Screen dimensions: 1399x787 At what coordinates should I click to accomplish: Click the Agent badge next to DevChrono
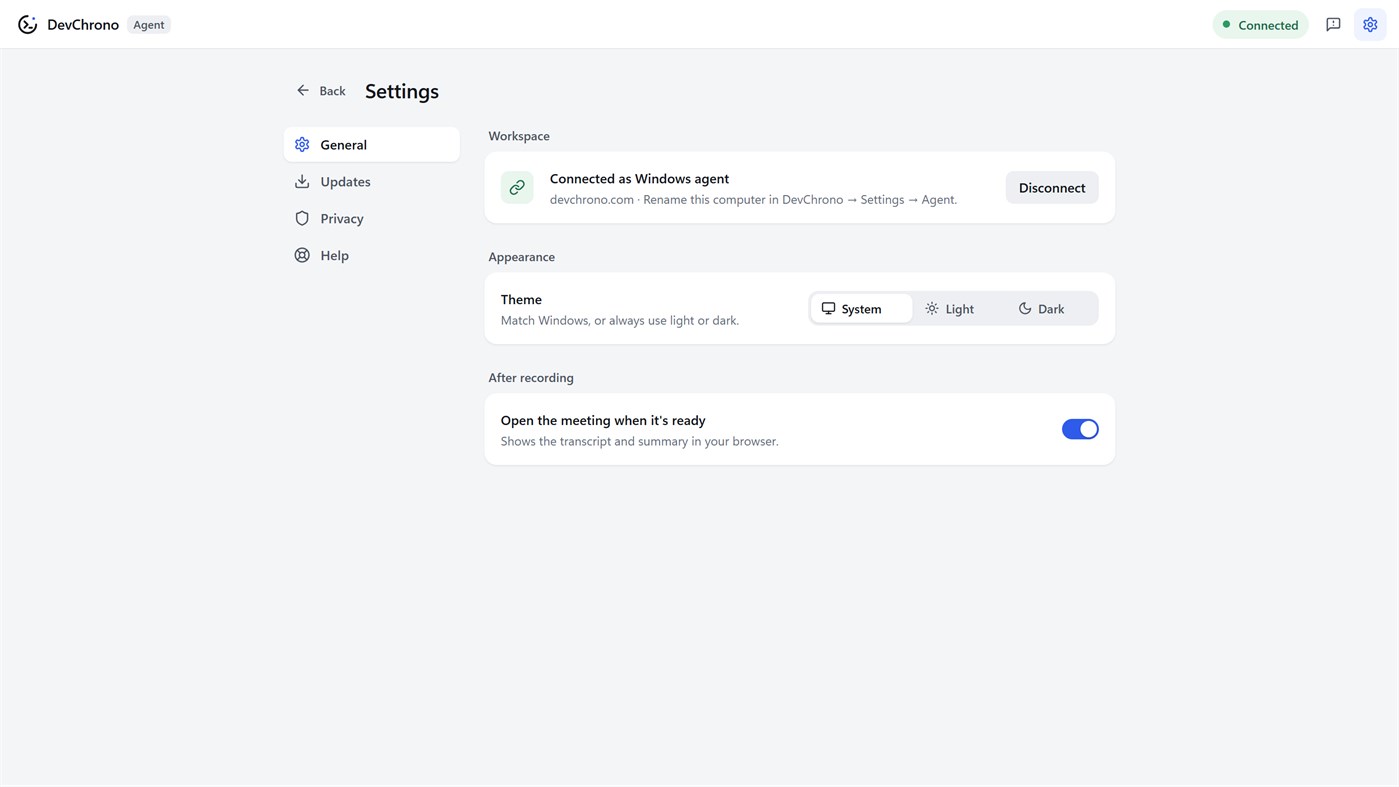(149, 24)
